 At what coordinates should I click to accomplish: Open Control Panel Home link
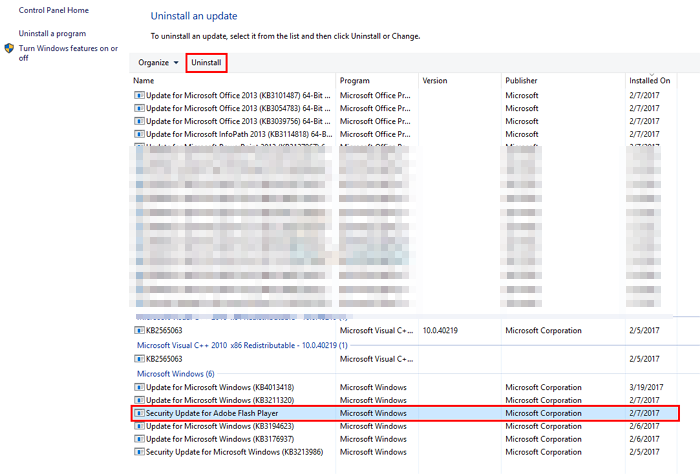(53, 10)
